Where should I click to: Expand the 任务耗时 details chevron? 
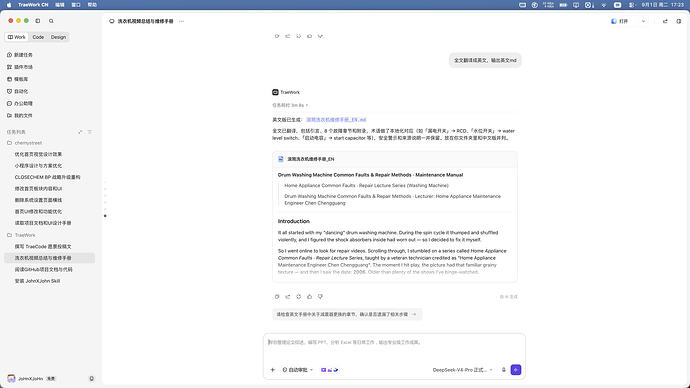[307, 106]
